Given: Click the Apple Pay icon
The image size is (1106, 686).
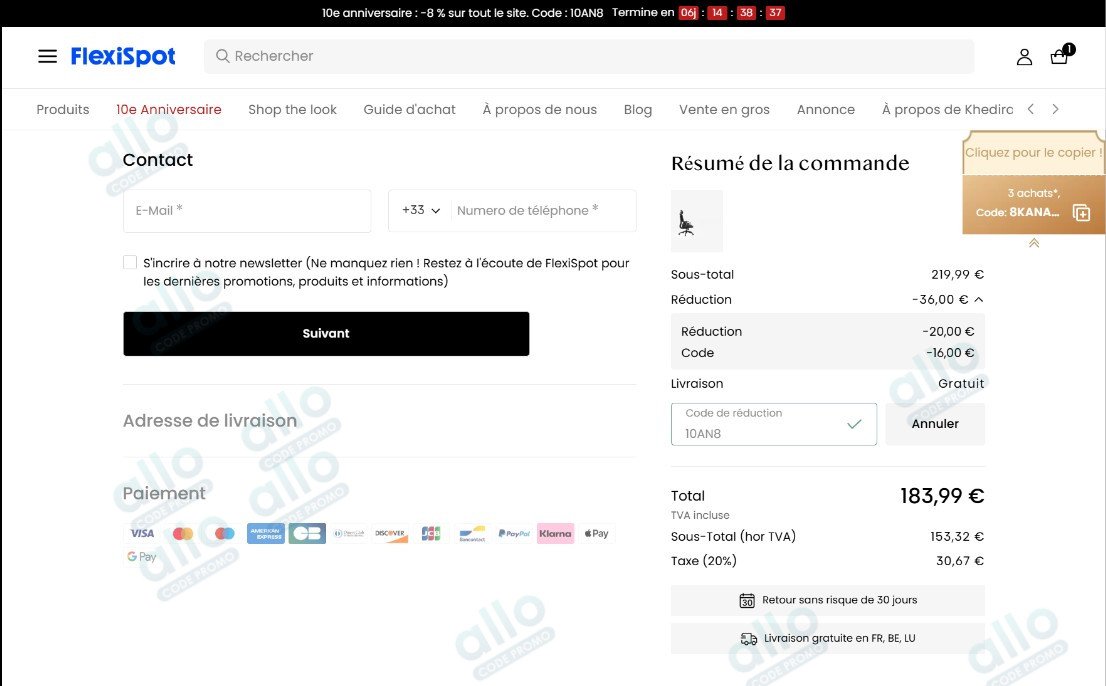Looking at the screenshot, I should pos(596,534).
